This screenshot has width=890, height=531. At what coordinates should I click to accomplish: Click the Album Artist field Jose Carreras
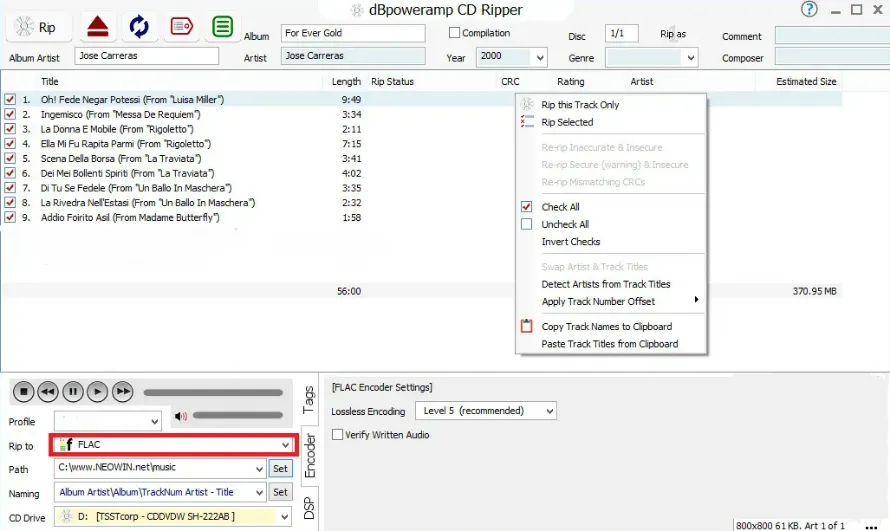tap(146, 56)
